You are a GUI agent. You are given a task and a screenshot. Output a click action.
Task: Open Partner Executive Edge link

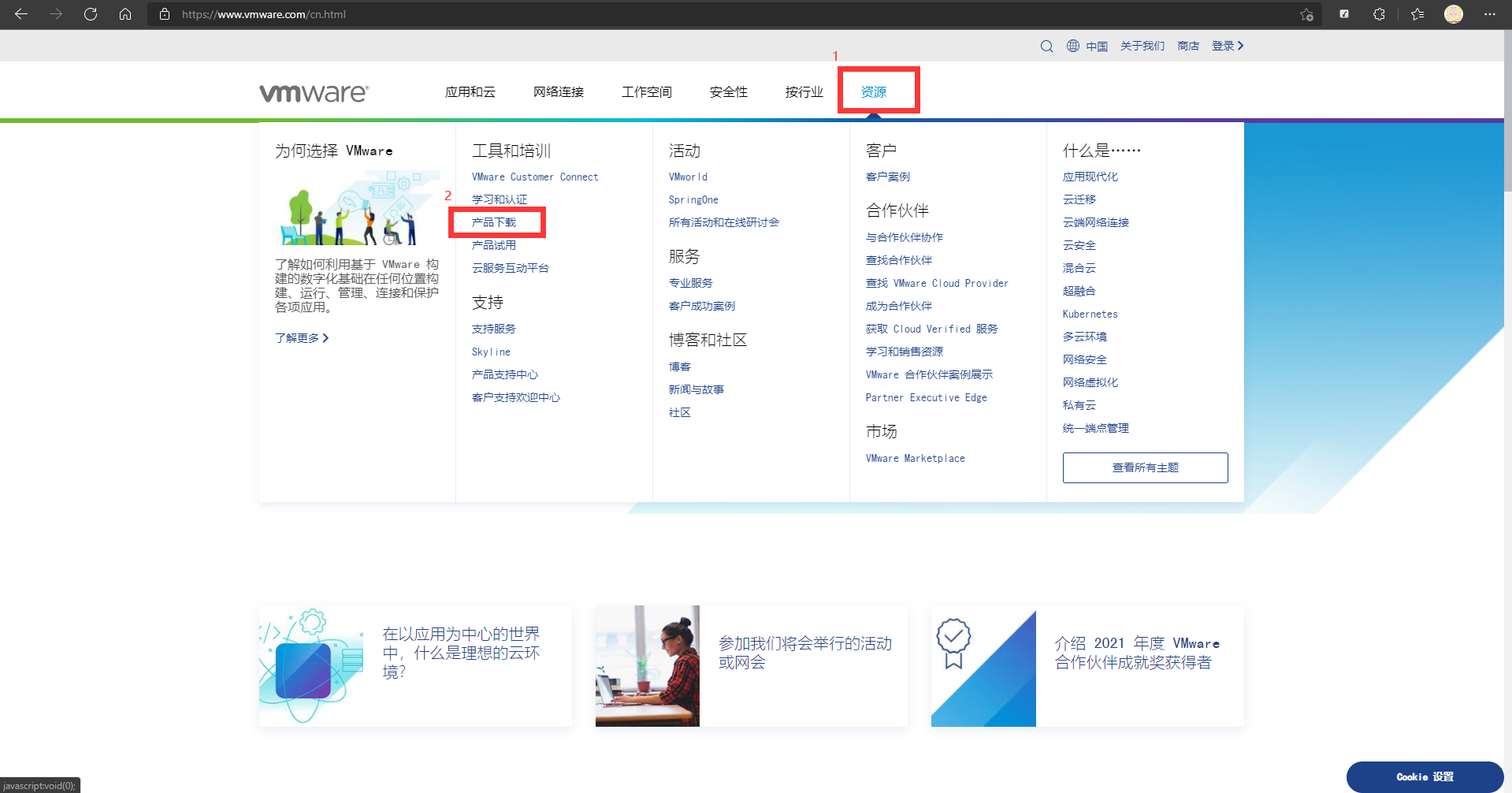(x=927, y=398)
